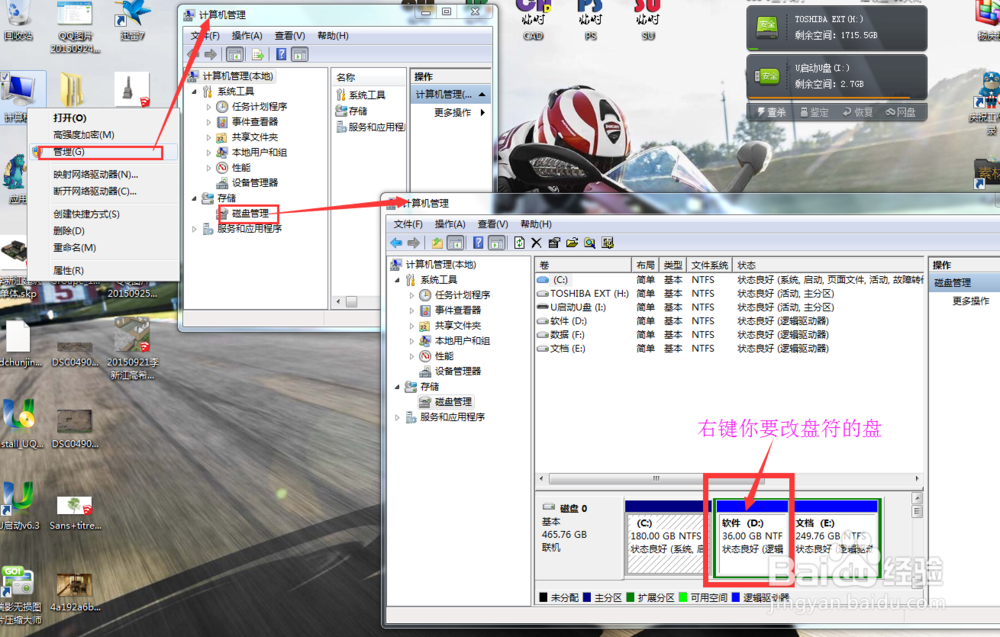Image resolution: width=1000 pixels, height=637 pixels.
Task: Click the magnifier search icon in the Disk Management toolbar
Action: click(589, 243)
